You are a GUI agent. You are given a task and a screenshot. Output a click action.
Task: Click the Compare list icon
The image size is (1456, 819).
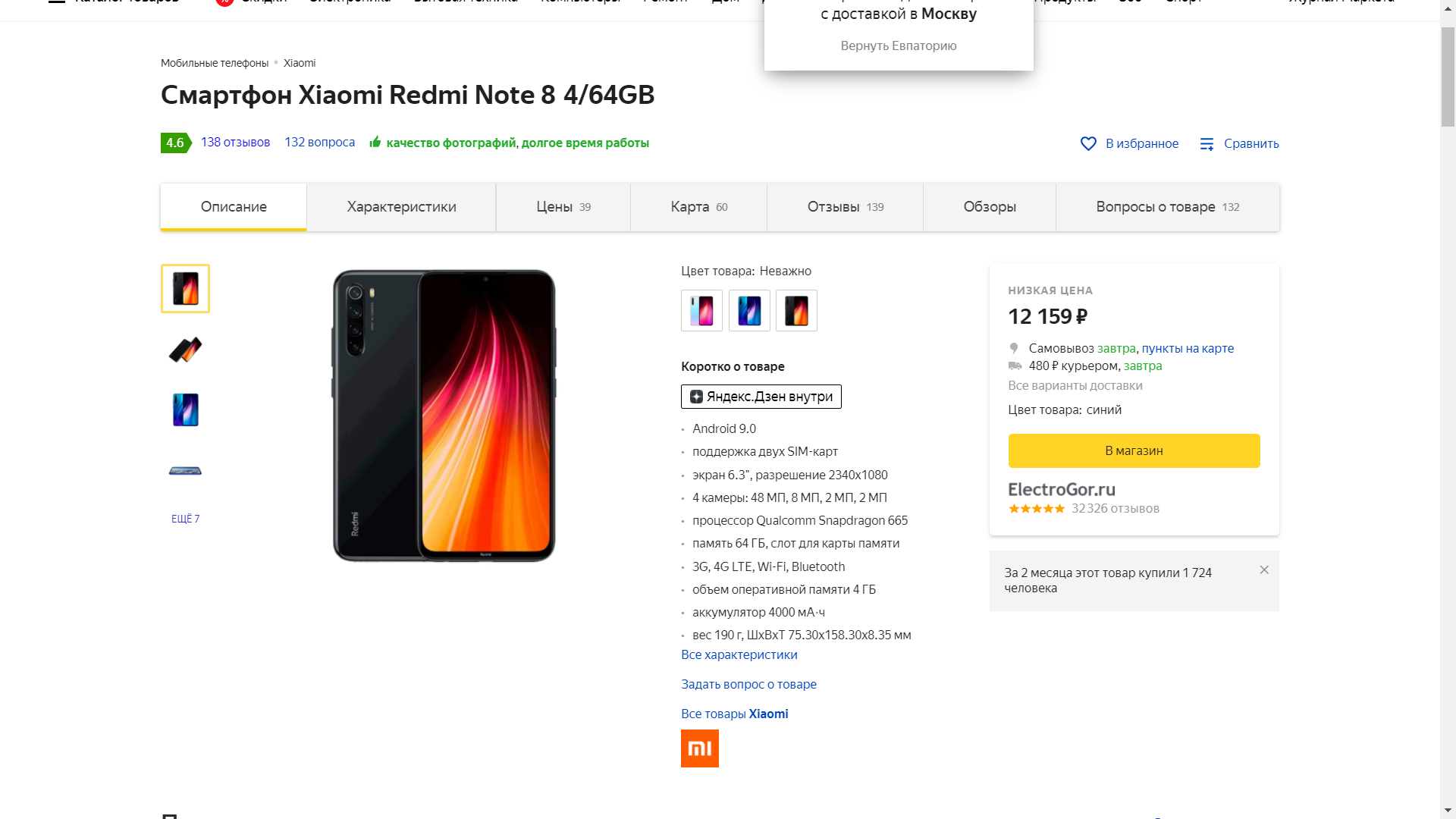pos(1207,143)
